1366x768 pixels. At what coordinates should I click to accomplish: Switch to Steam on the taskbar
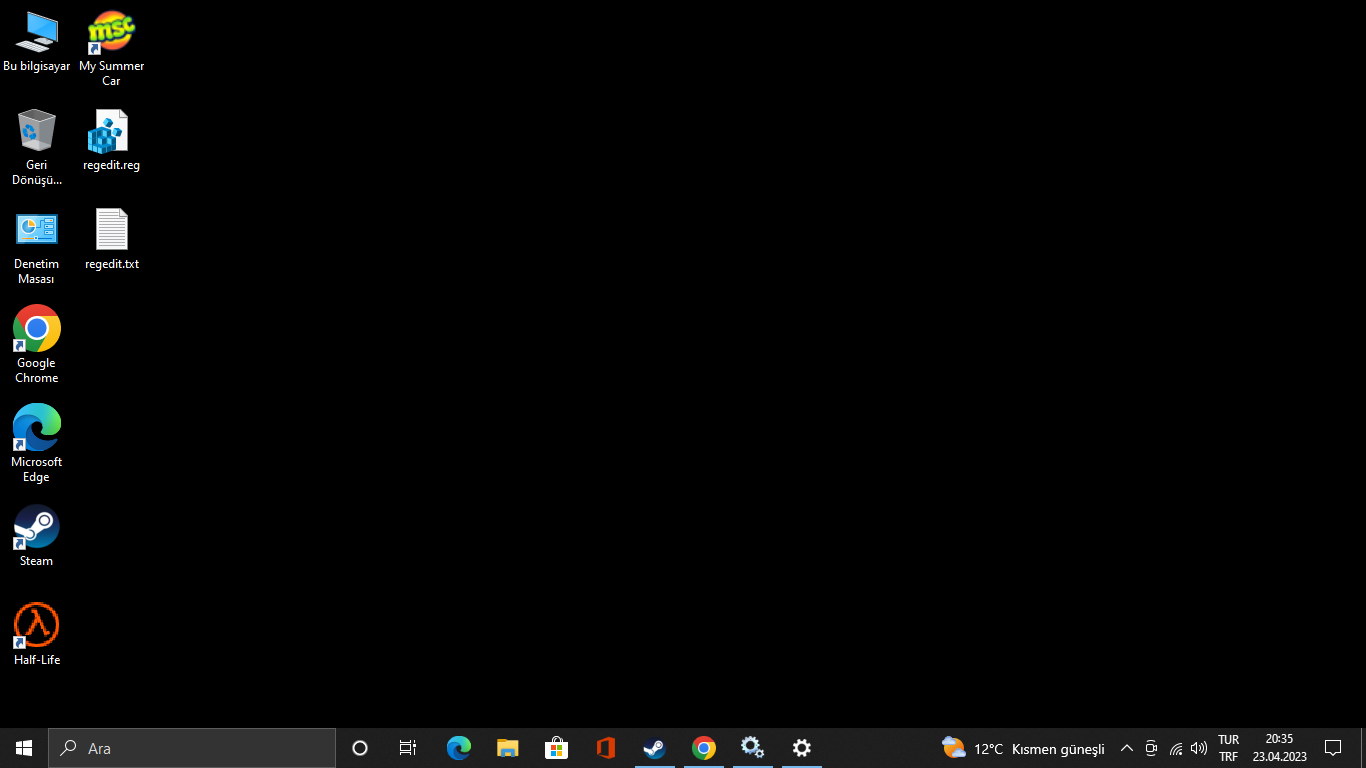point(654,748)
